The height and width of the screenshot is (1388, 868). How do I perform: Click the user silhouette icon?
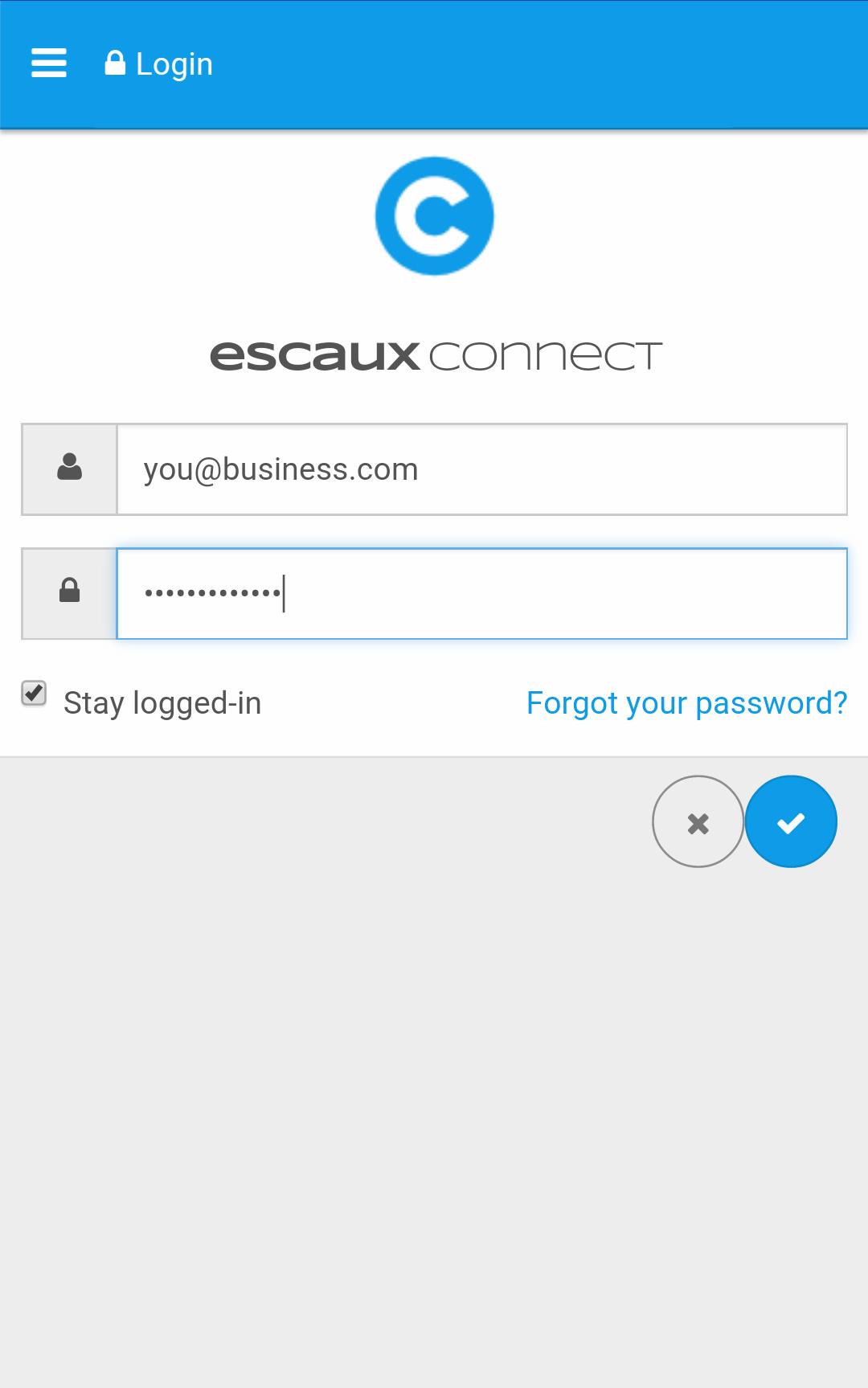69,468
